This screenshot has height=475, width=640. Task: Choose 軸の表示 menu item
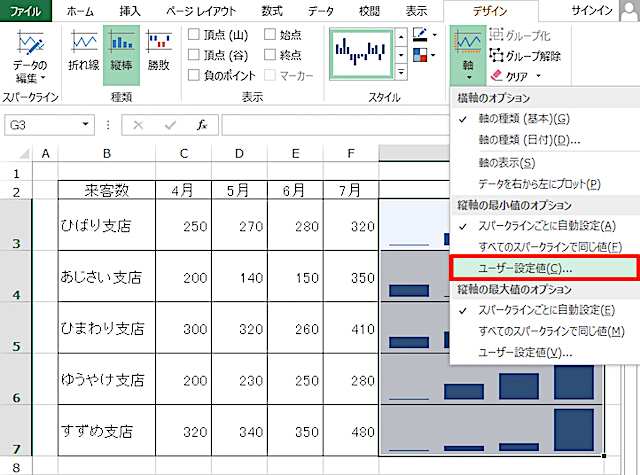click(545, 163)
